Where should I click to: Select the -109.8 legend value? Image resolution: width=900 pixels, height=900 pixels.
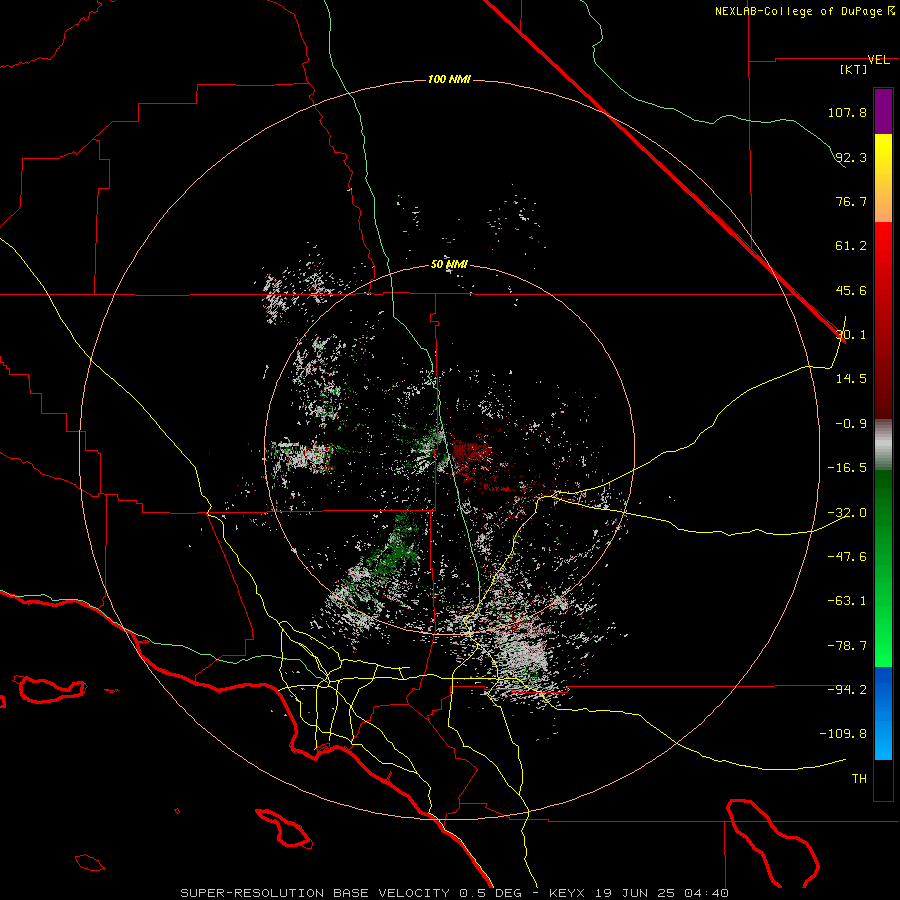click(x=843, y=734)
